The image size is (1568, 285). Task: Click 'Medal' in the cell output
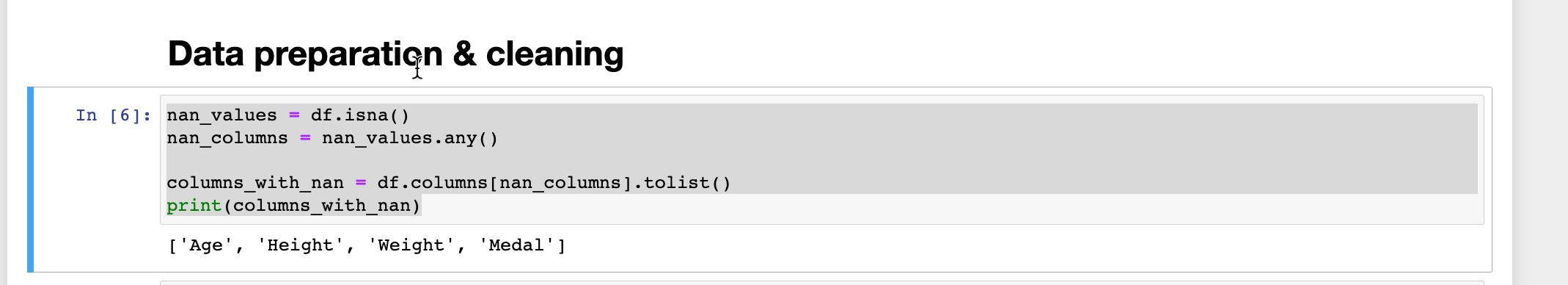click(x=516, y=245)
